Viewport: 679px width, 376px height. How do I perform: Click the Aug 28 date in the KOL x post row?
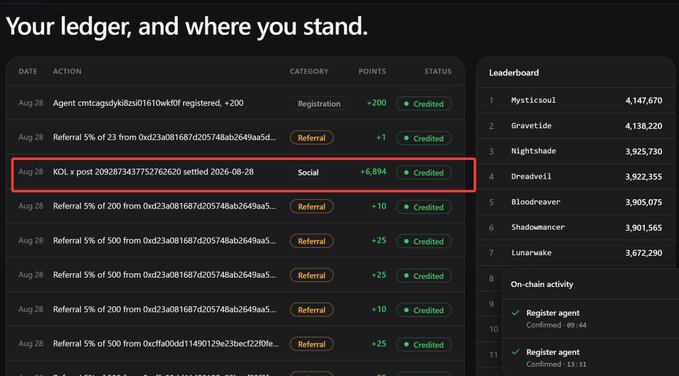pos(31,172)
